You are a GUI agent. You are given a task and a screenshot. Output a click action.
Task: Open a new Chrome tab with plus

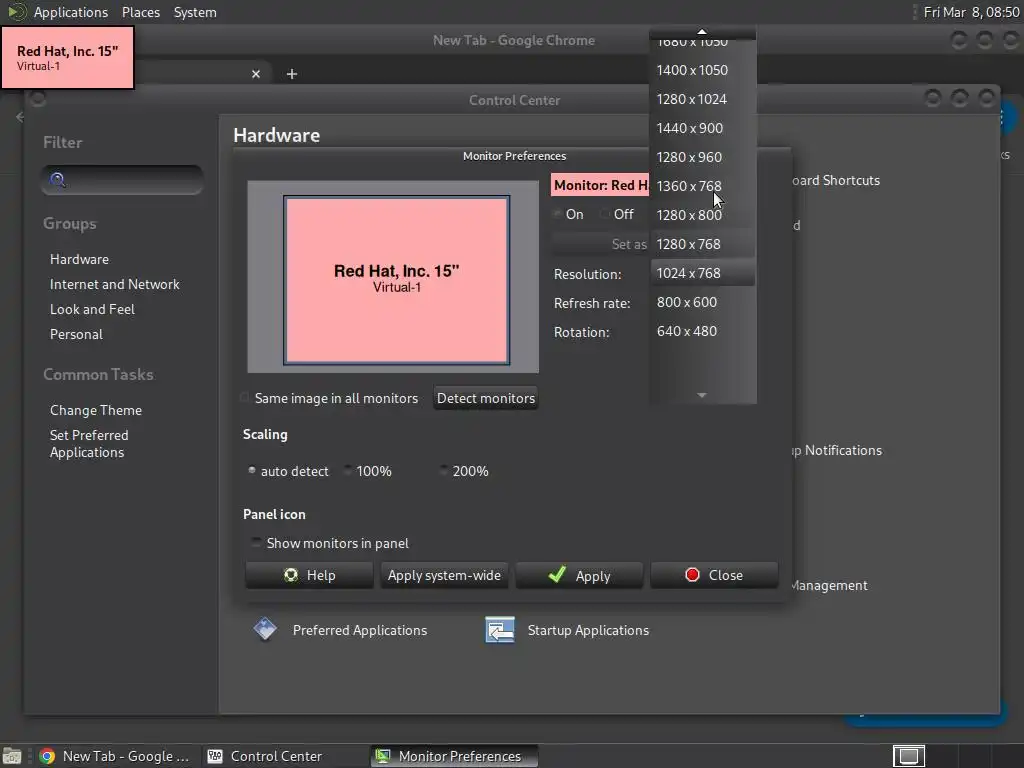tap(292, 74)
